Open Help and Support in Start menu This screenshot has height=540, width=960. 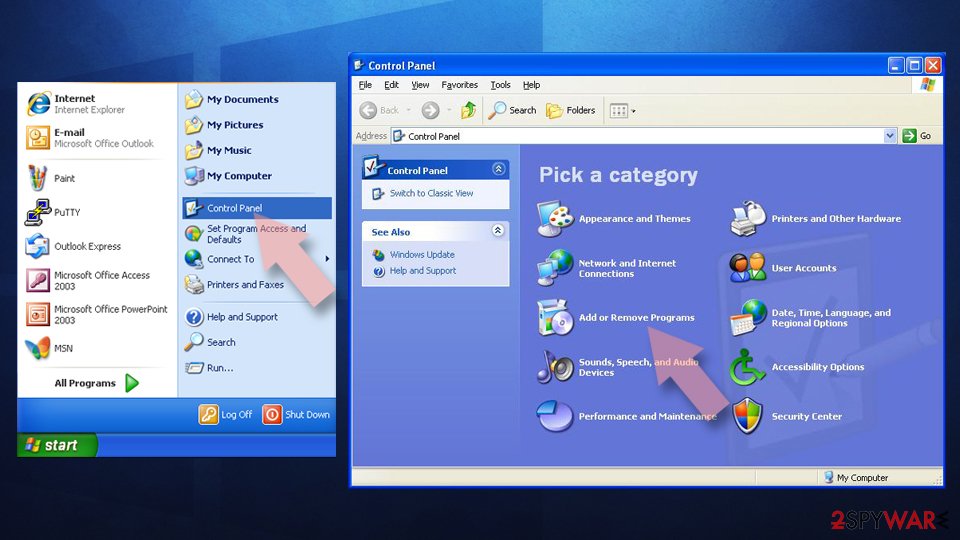(231, 317)
